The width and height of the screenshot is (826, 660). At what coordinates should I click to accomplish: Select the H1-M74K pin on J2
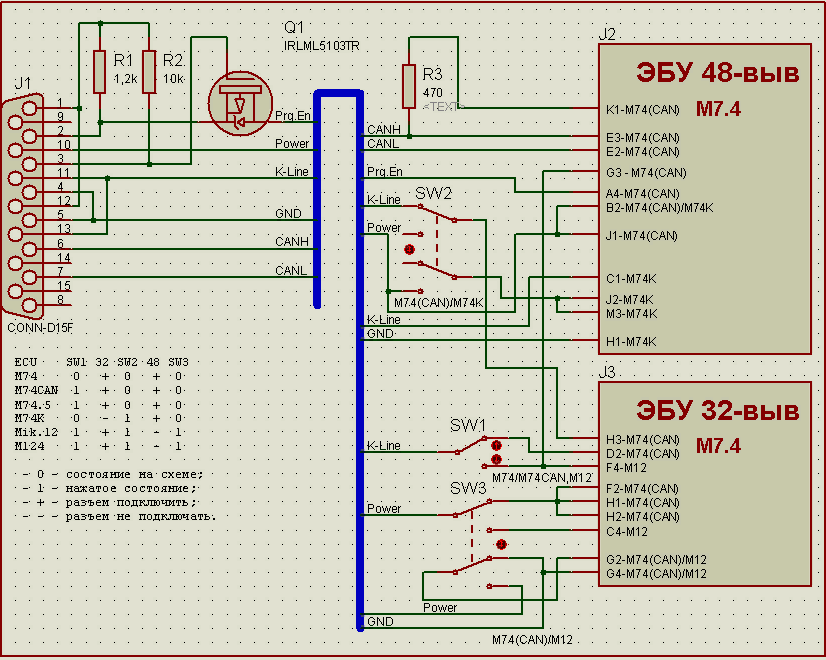click(x=631, y=342)
